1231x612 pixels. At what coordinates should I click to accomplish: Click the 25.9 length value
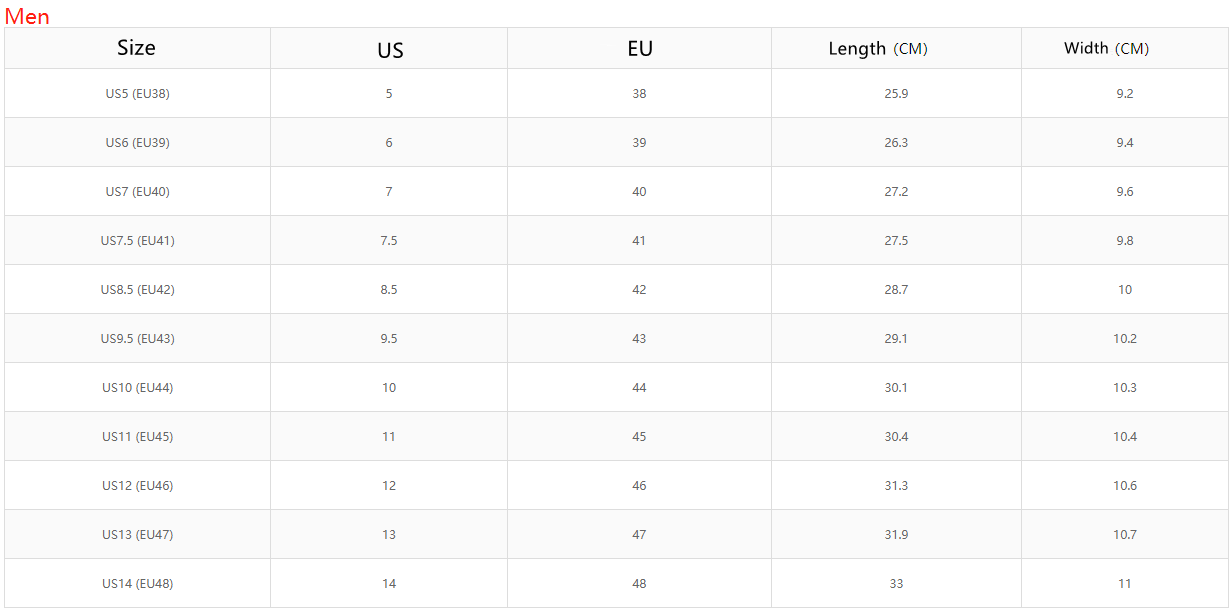point(896,94)
